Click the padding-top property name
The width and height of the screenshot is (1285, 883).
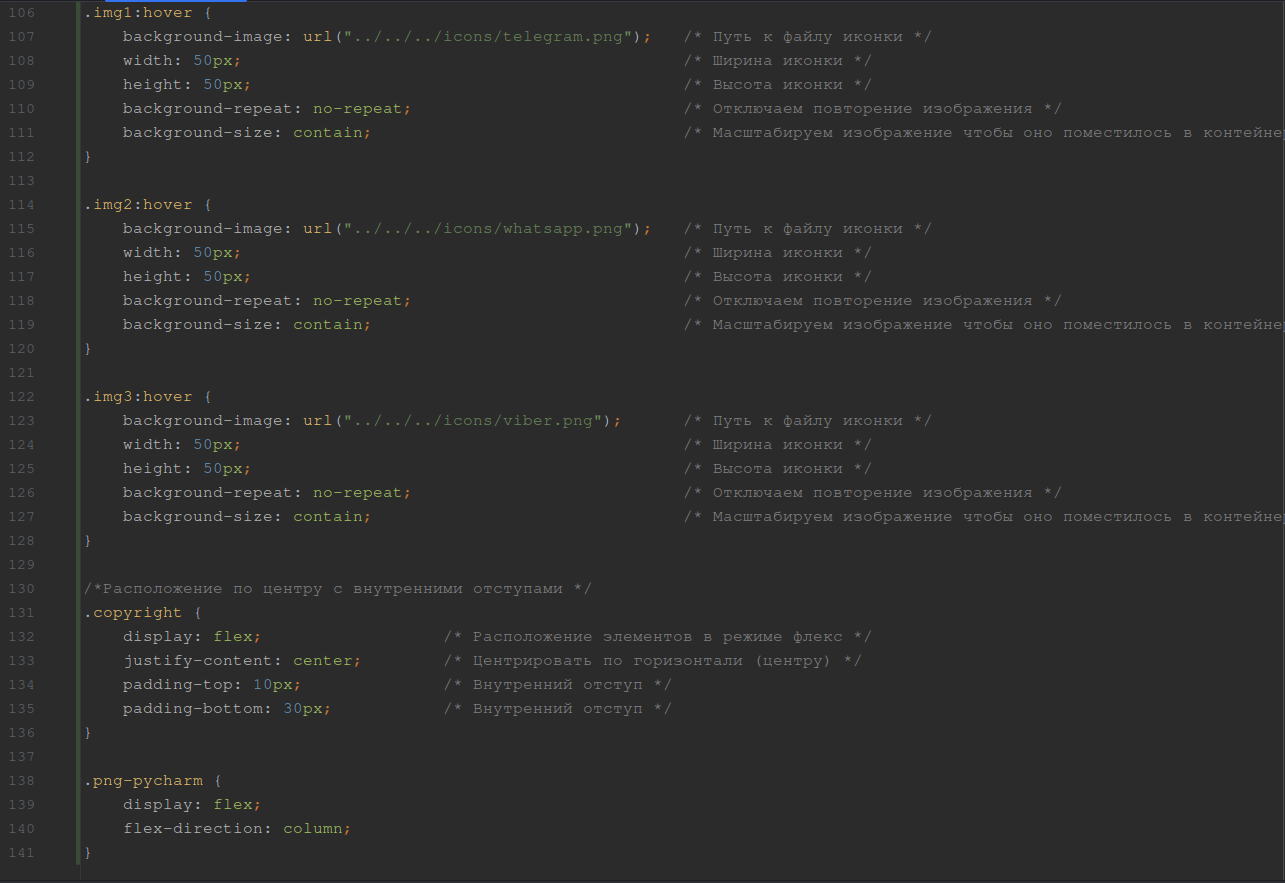177,685
